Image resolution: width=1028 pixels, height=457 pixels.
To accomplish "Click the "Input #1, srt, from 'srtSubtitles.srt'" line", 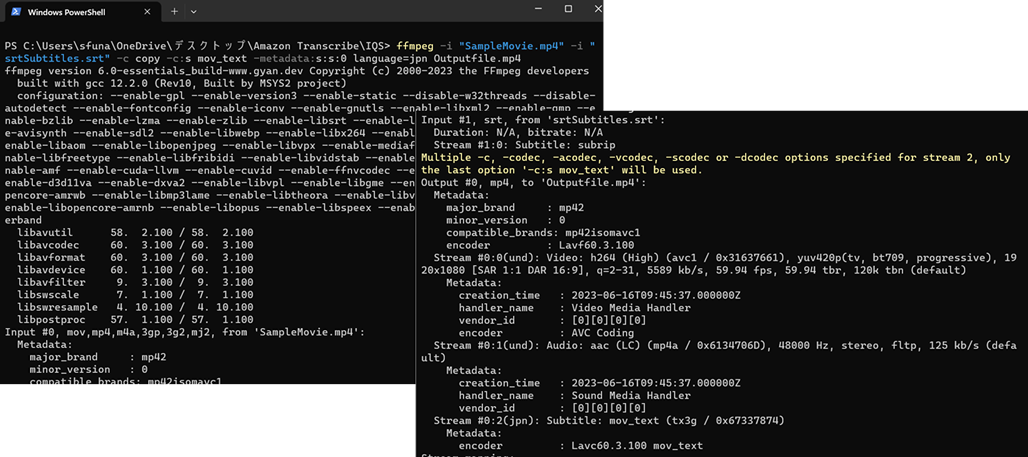I will coord(543,120).
